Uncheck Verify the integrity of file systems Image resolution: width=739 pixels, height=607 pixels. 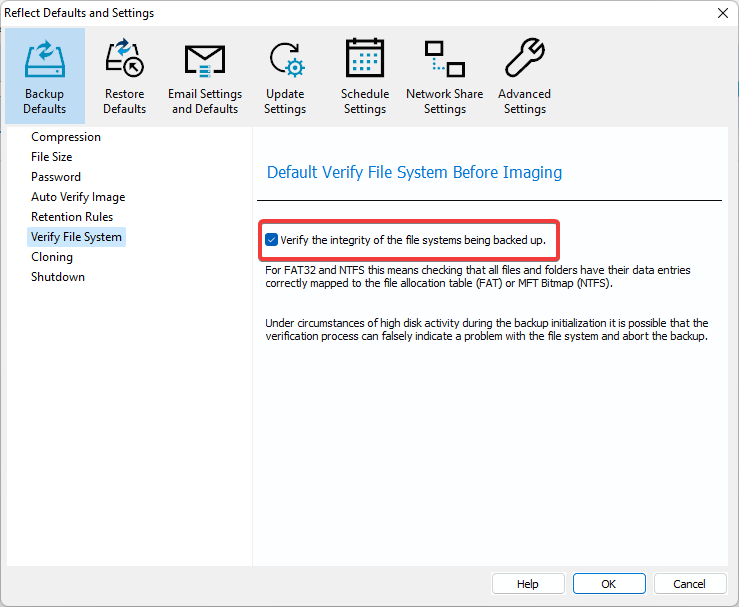click(x=271, y=240)
